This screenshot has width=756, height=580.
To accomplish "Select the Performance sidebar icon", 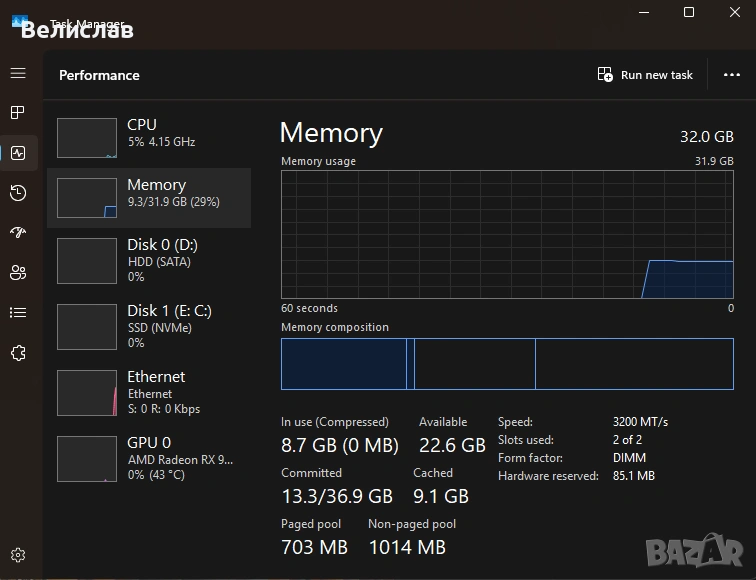I will (18, 153).
